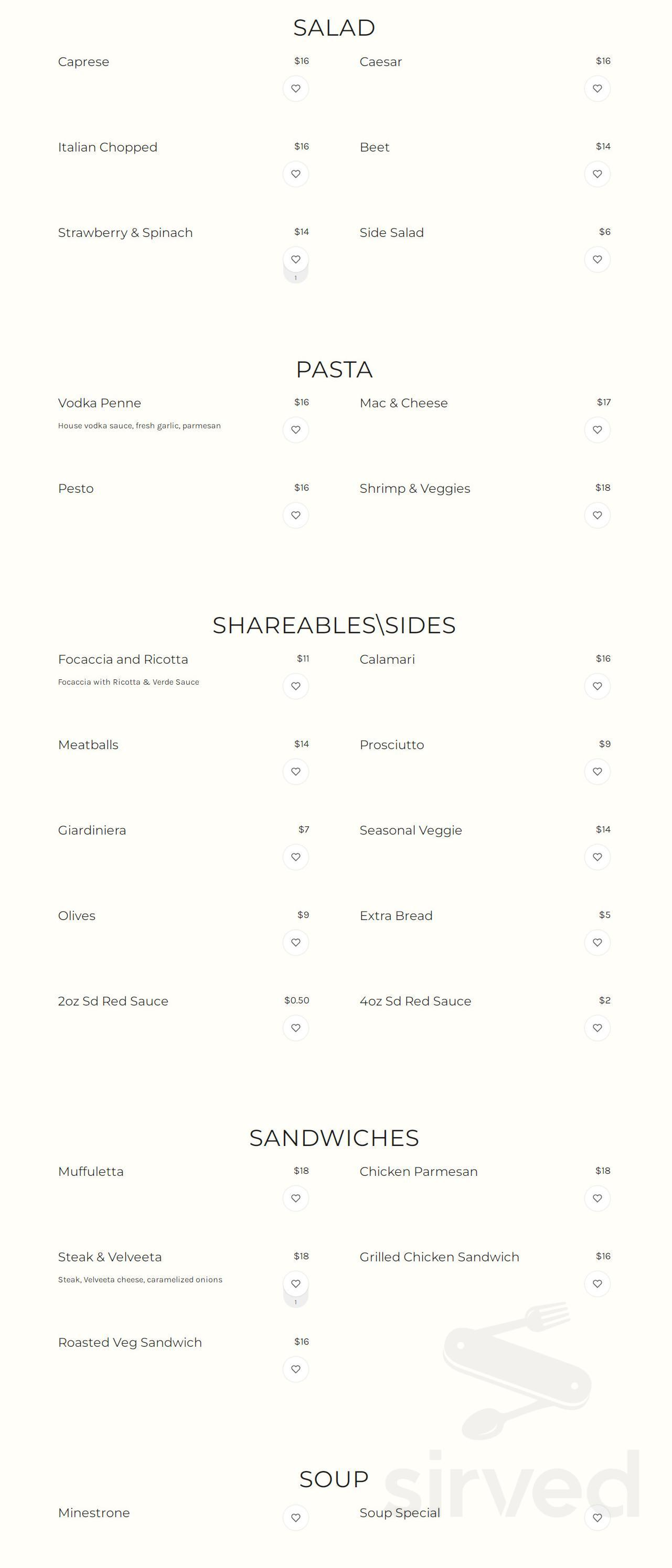Toggle the like on Steak & Velveeta

[295, 1283]
